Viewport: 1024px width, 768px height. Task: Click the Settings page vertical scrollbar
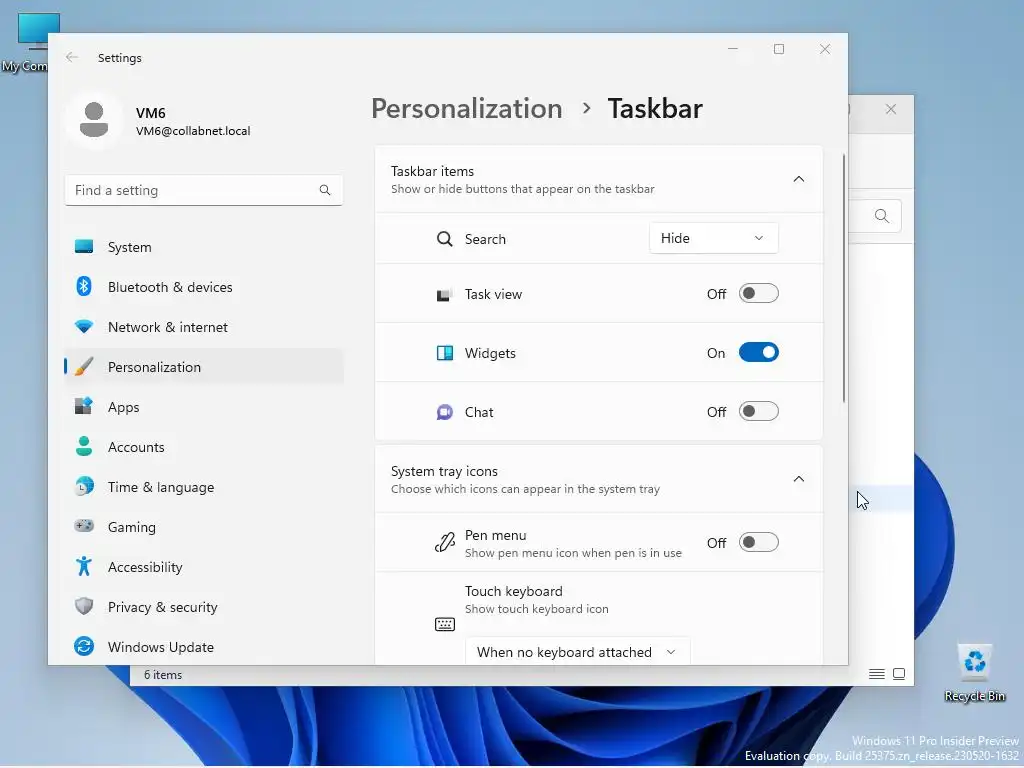click(844, 278)
